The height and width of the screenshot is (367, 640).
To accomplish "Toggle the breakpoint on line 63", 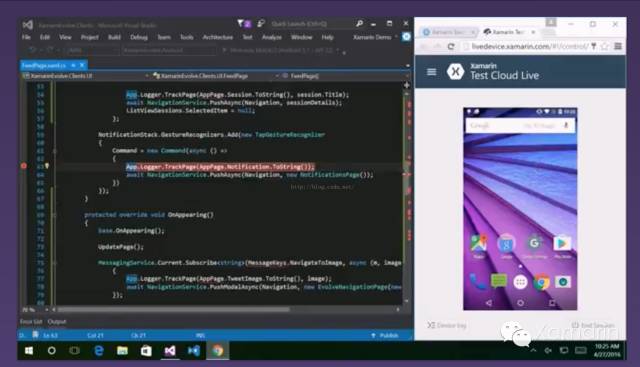I will click(x=24, y=166).
